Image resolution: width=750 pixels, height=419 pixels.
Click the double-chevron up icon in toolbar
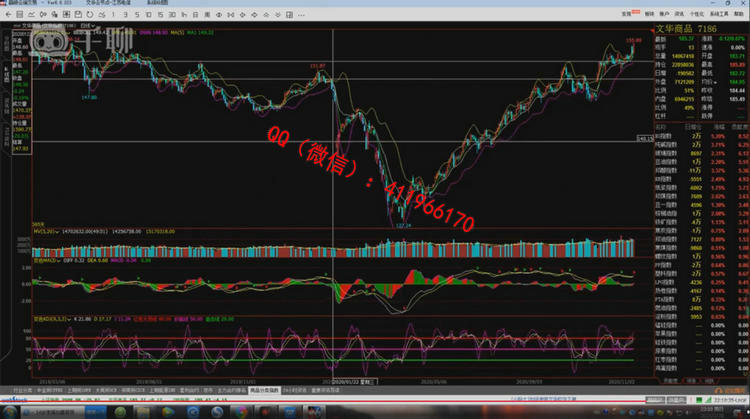[266, 15]
